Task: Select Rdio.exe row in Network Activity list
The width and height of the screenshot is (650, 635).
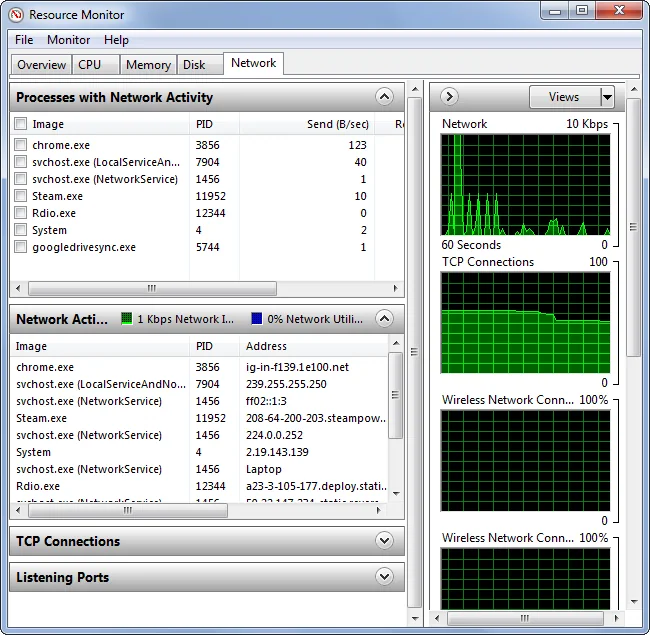Action: click(x=199, y=486)
